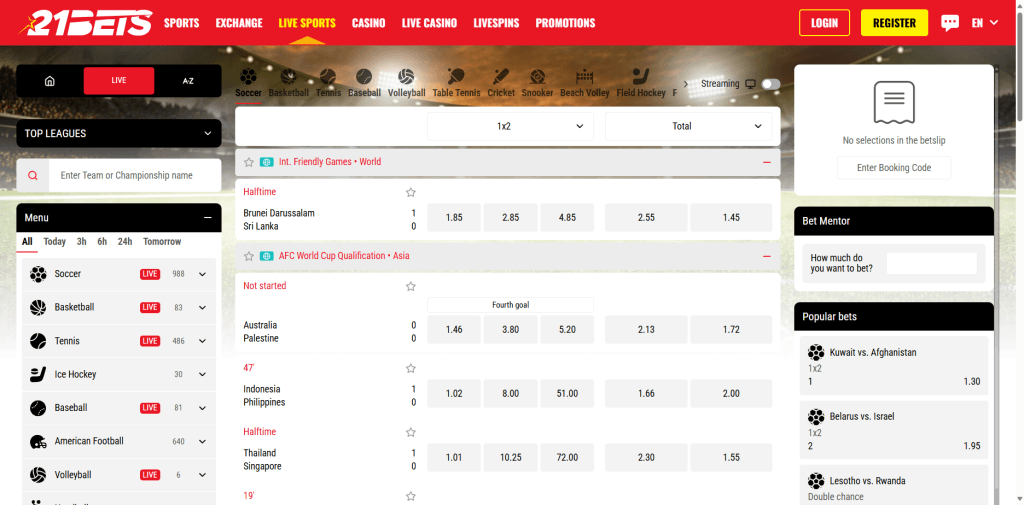Select the Volleyball icon in sports bar
The width and height of the screenshot is (1024, 505).
(406, 77)
